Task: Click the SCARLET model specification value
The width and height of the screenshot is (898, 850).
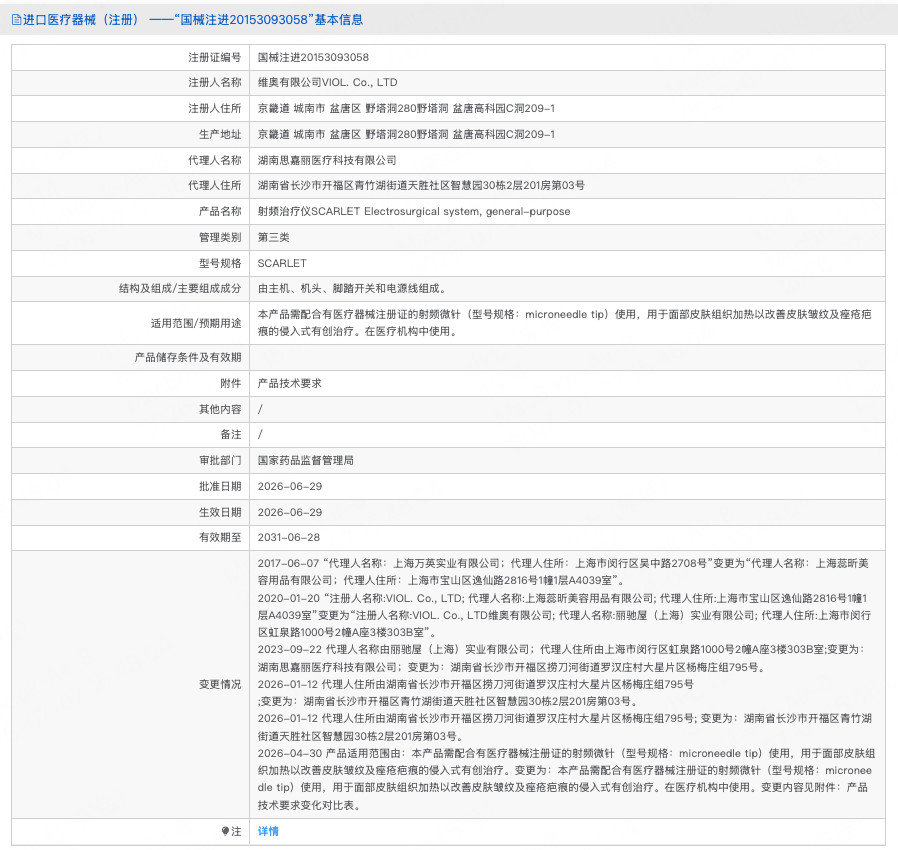Action: [282, 263]
